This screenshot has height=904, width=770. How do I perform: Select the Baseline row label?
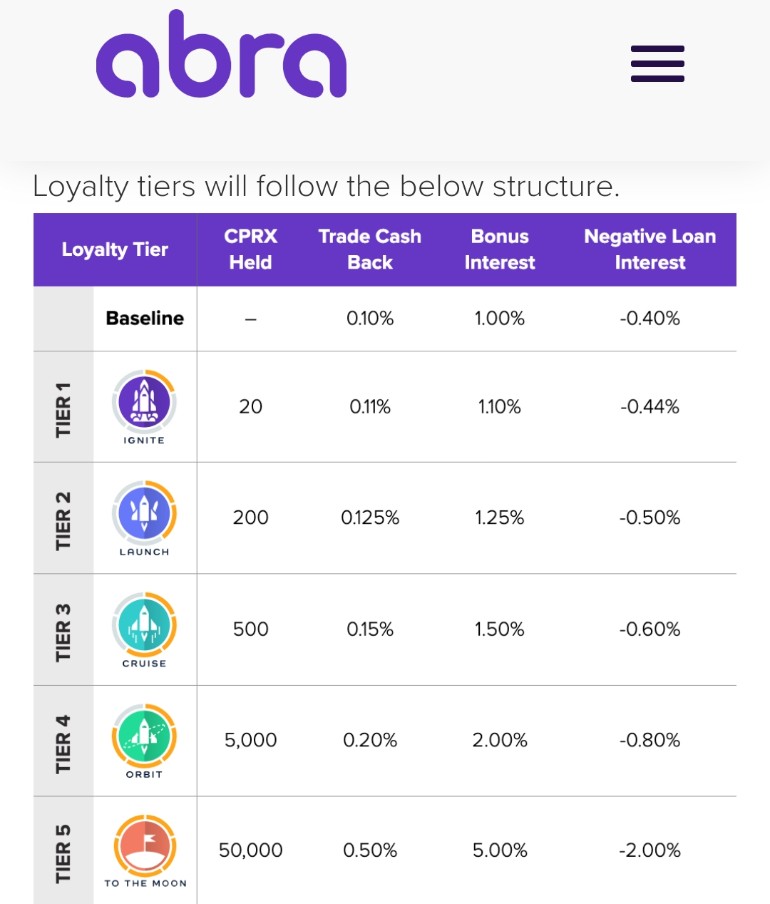click(x=145, y=318)
